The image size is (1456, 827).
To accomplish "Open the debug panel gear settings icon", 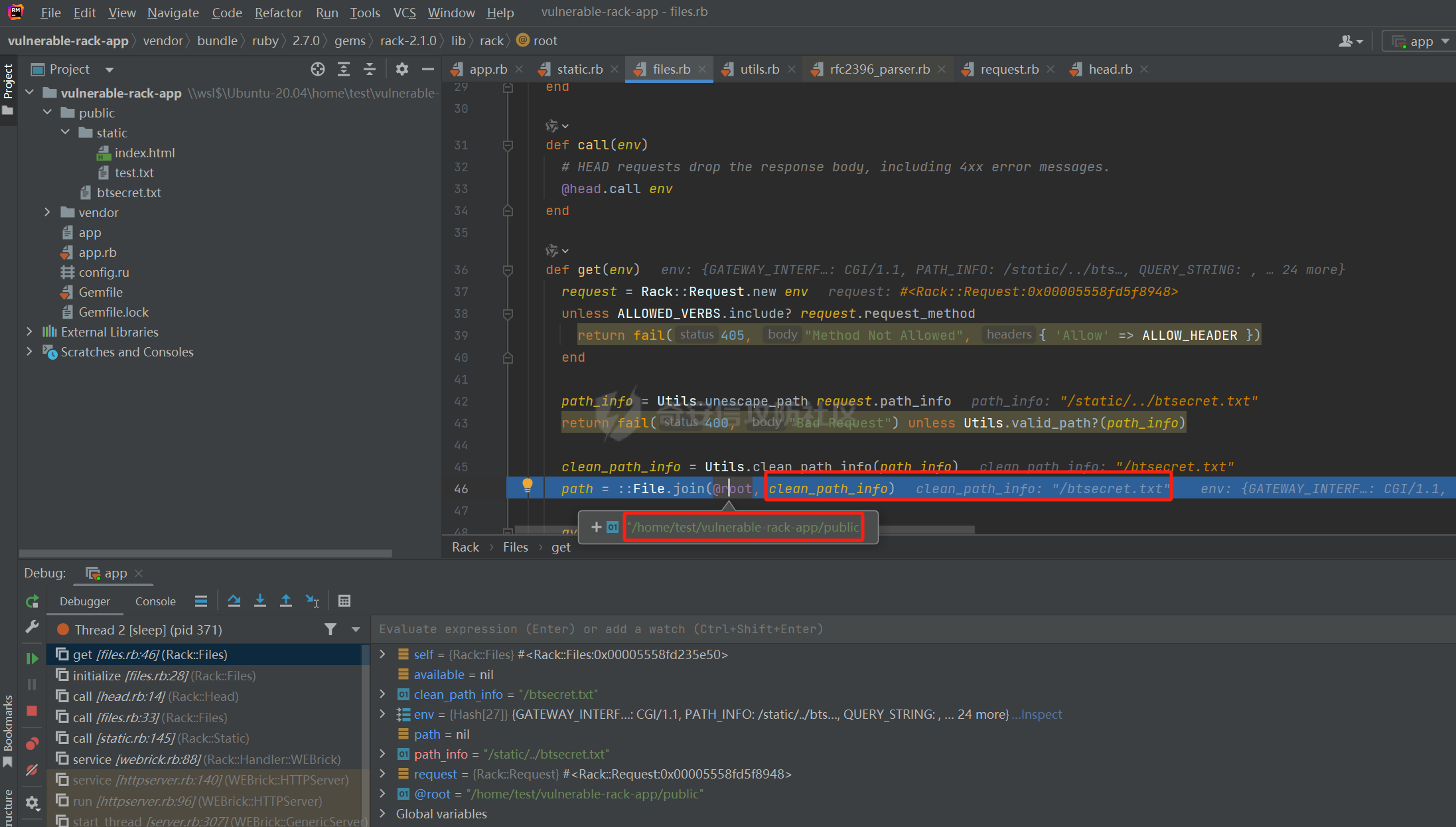I will [32, 803].
